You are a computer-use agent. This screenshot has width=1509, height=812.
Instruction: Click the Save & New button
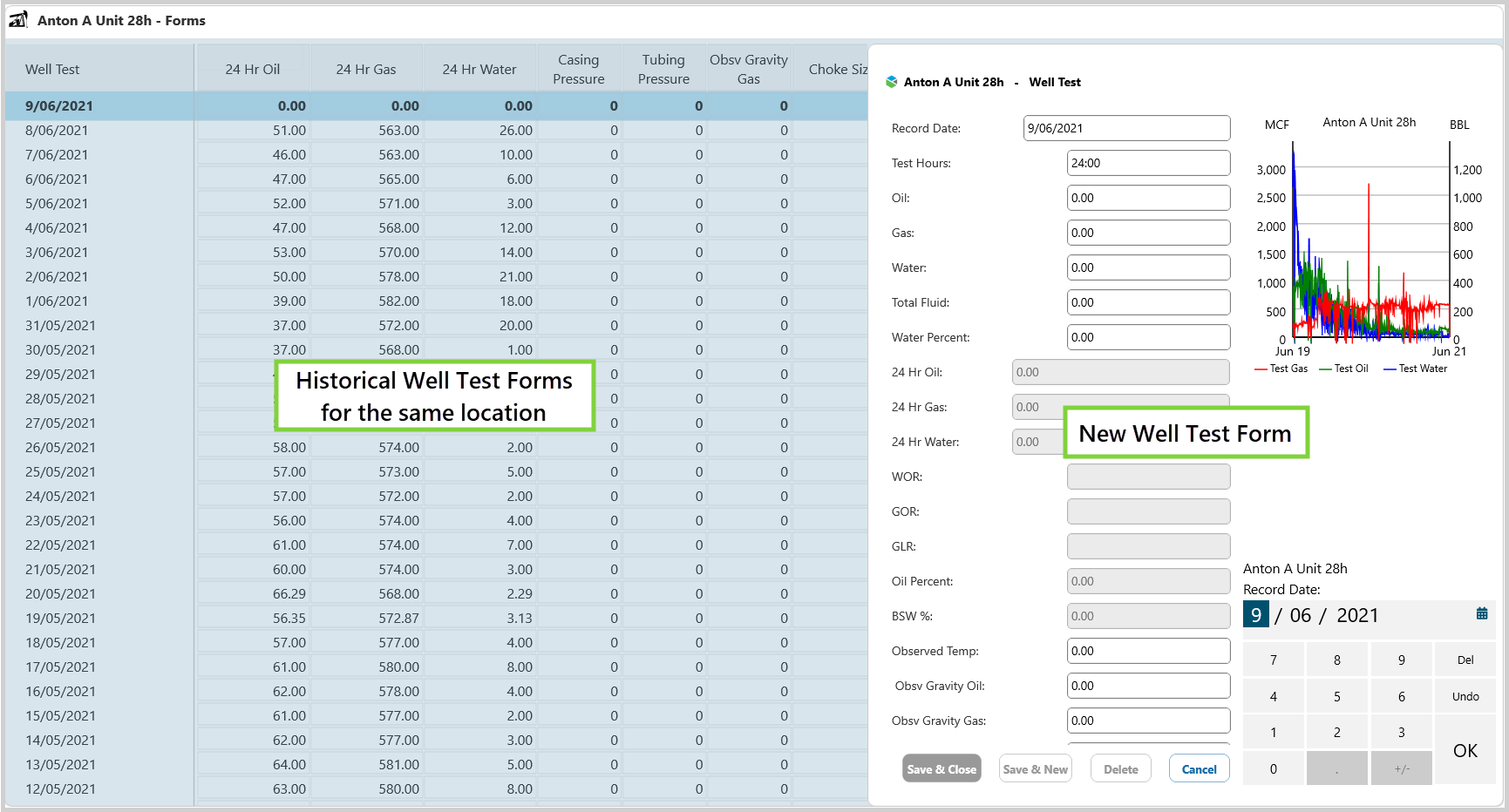[x=1035, y=768]
